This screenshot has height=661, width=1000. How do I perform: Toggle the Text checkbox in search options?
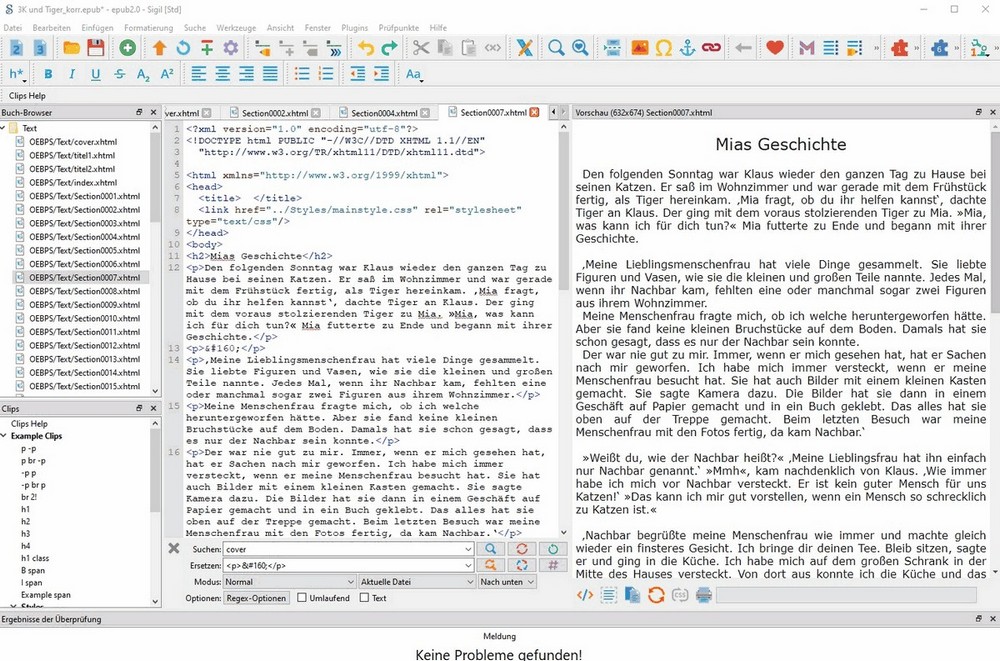point(365,598)
